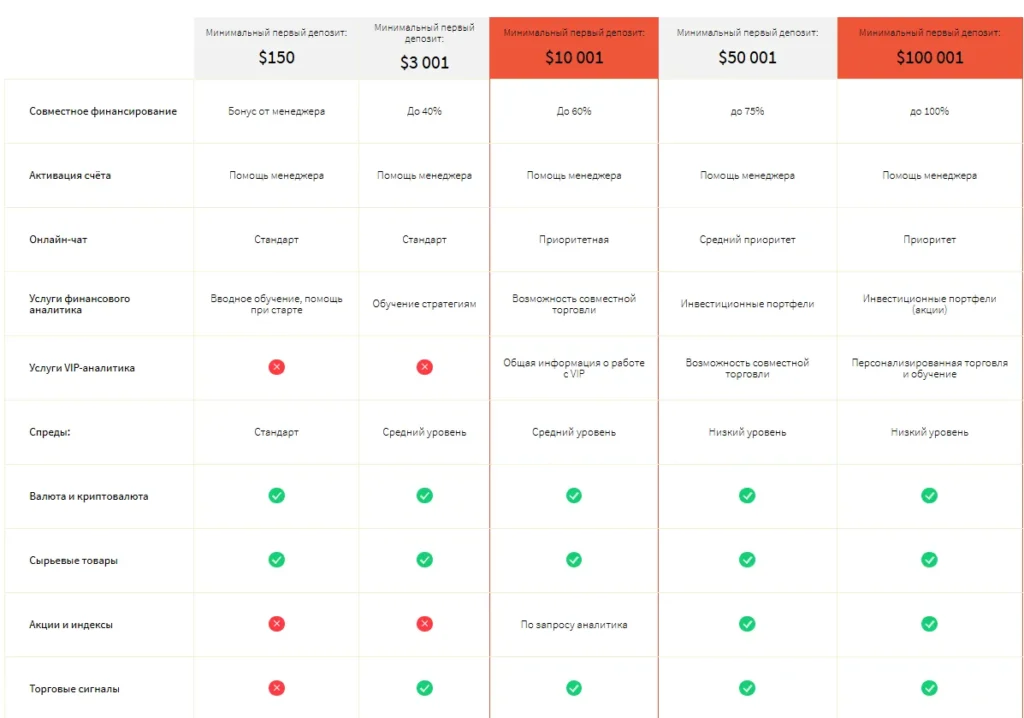Click green check for commodities in $100 001 column
This screenshot has width=1024, height=718.
tap(929, 560)
